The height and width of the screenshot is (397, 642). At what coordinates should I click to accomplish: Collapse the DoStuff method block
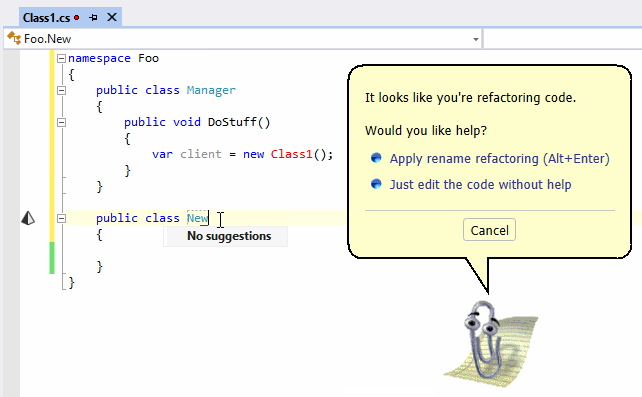pyautogui.click(x=61, y=122)
